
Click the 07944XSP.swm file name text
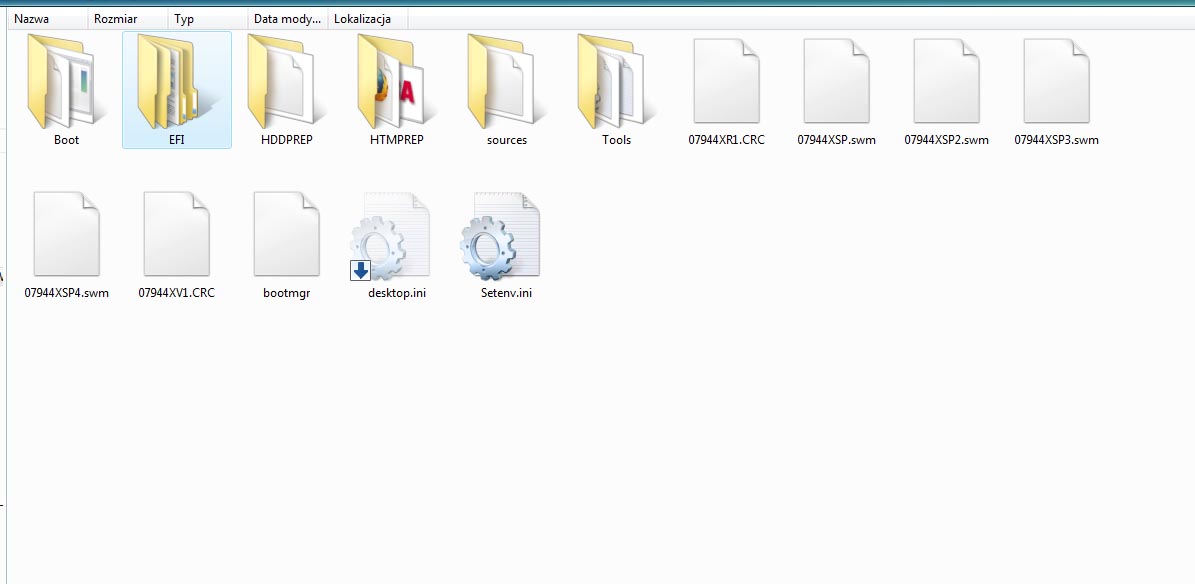tap(836, 140)
